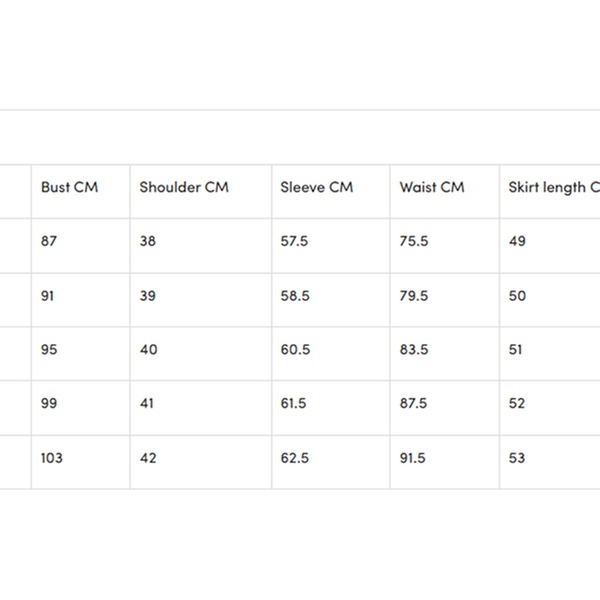Viewport: 600px width, 600px height.
Task: Select skirt length value 51
Action: click(x=517, y=350)
